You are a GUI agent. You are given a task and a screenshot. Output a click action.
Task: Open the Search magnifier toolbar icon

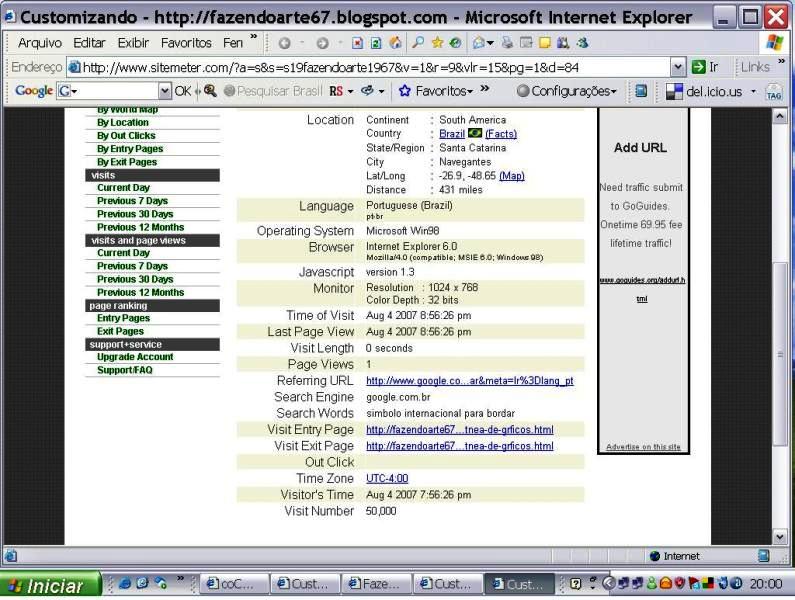(x=418, y=43)
